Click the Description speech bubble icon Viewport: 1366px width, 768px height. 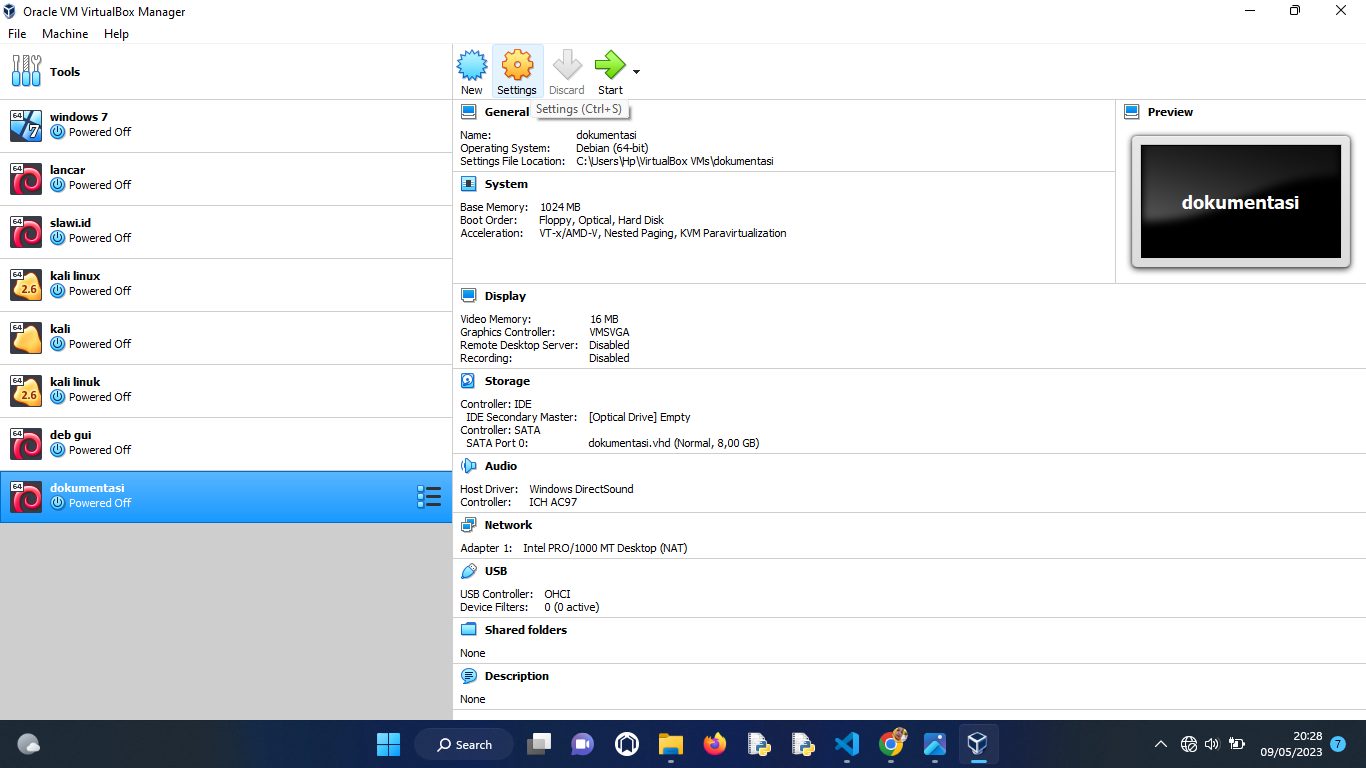click(468, 676)
